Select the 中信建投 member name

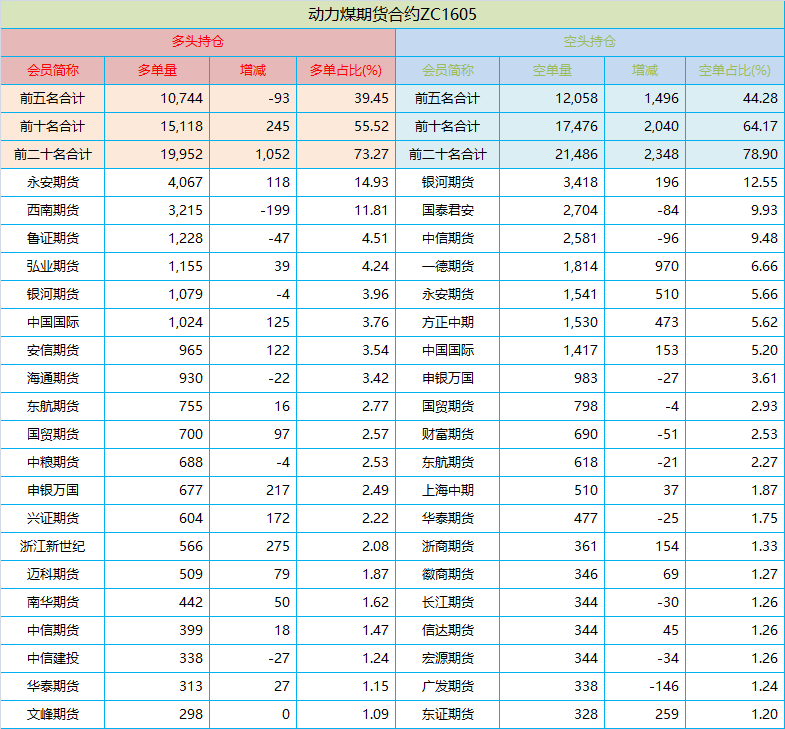point(53,659)
